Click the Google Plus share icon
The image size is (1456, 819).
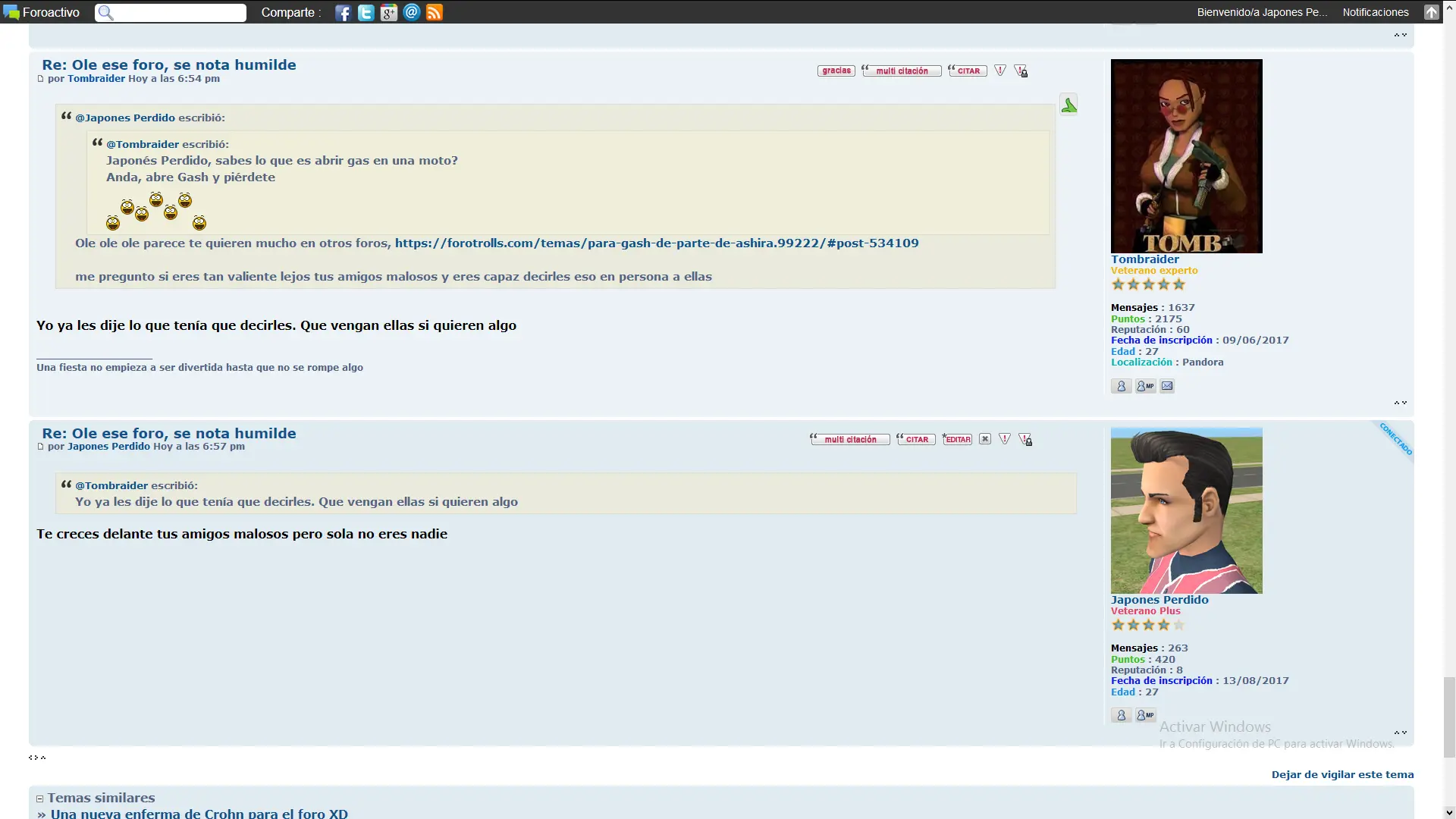tap(388, 12)
